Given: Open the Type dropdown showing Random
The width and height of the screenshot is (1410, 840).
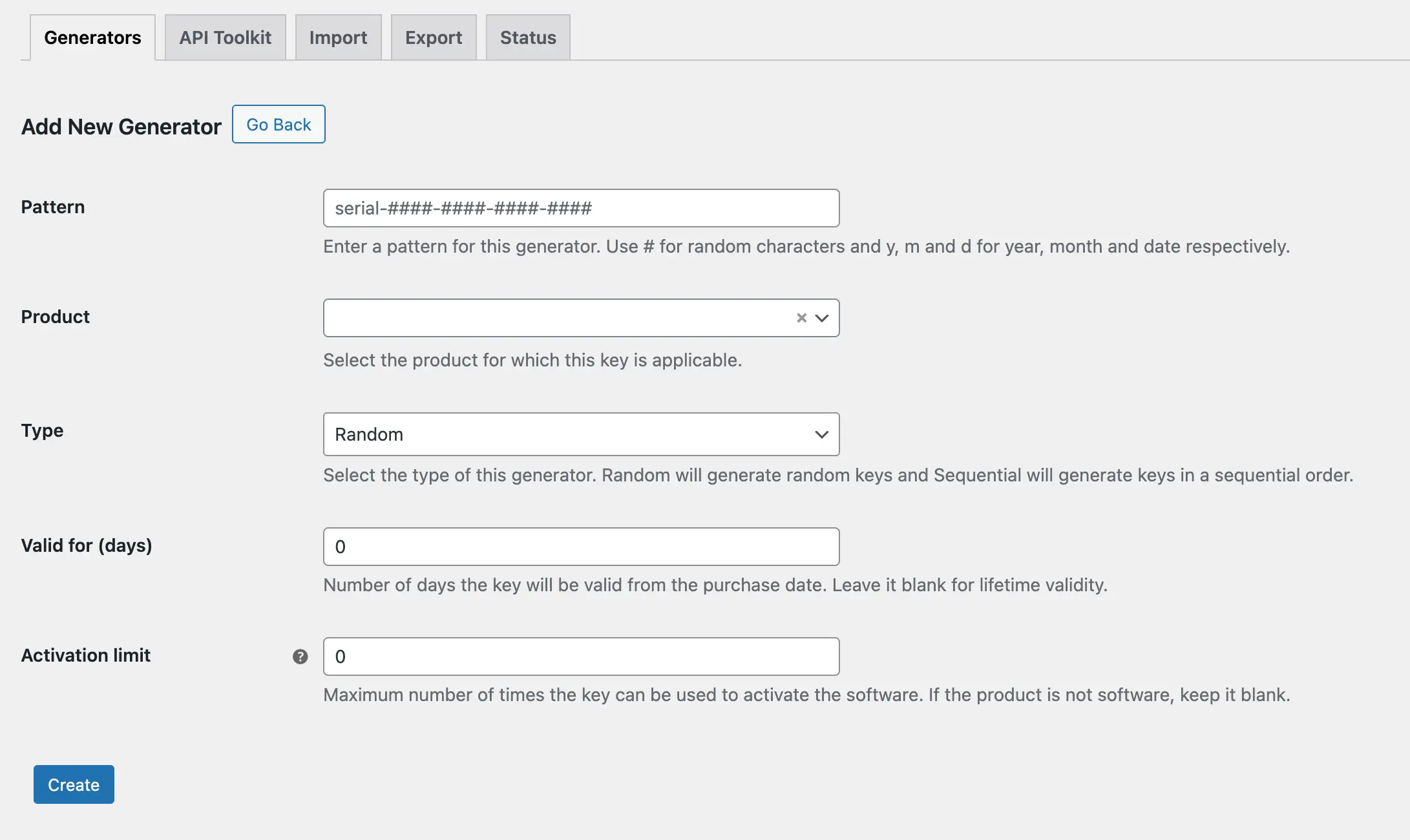Looking at the screenshot, I should coord(580,434).
